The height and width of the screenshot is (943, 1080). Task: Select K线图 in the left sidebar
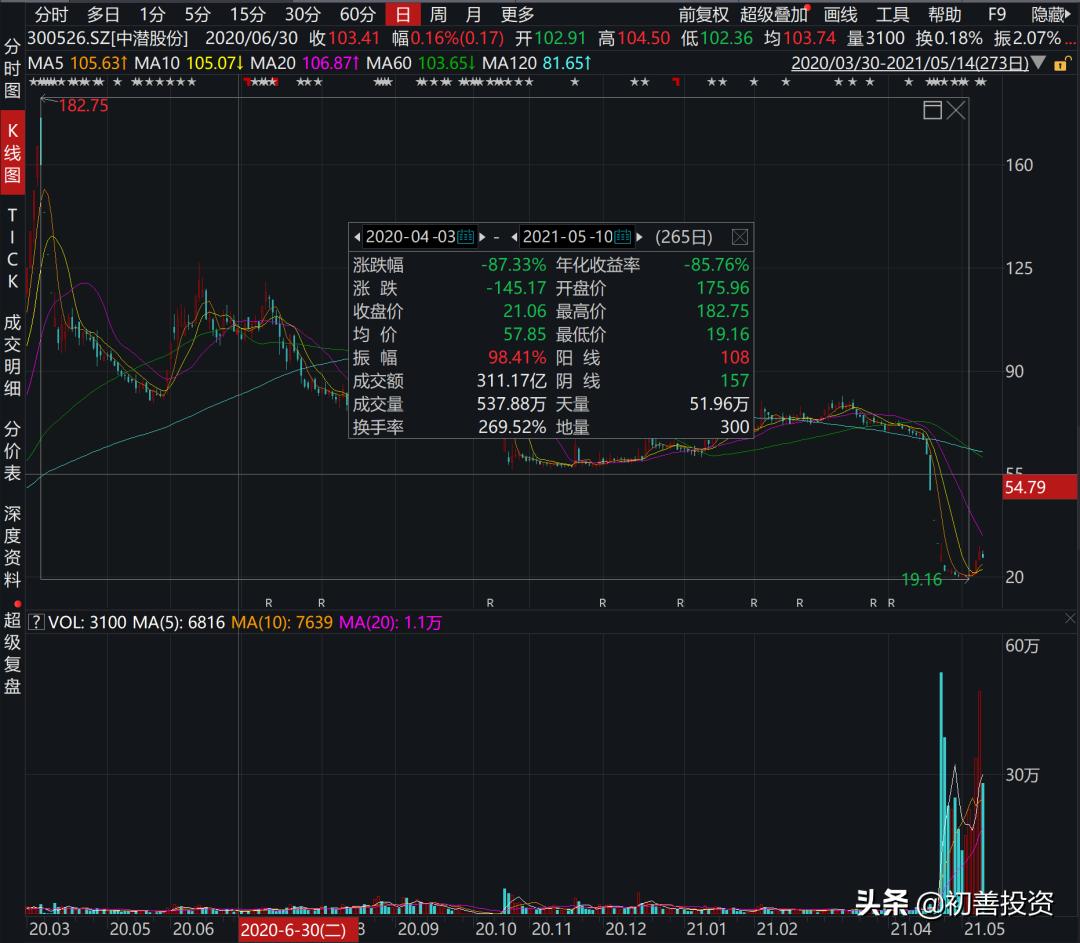12,153
